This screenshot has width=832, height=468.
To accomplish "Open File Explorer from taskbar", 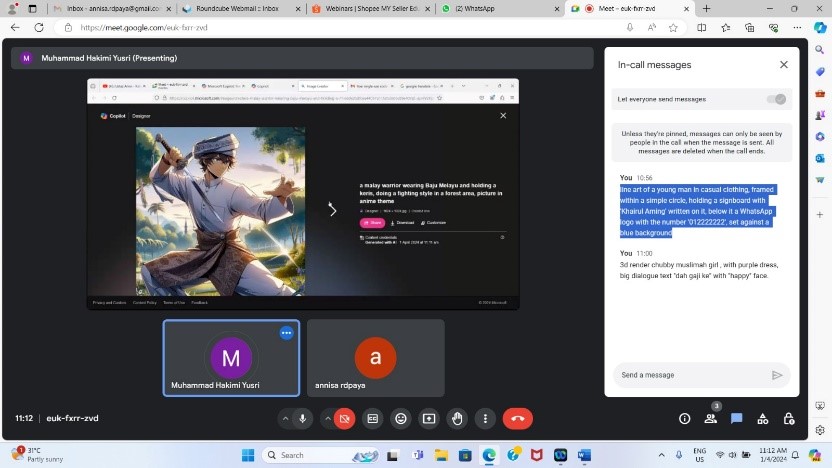I will pos(441,455).
